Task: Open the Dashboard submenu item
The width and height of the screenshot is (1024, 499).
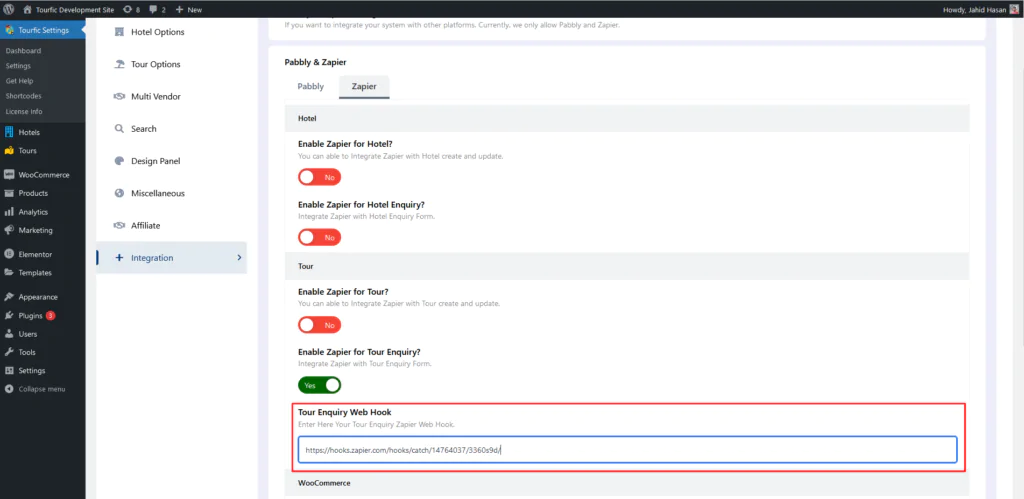Action: [24, 51]
